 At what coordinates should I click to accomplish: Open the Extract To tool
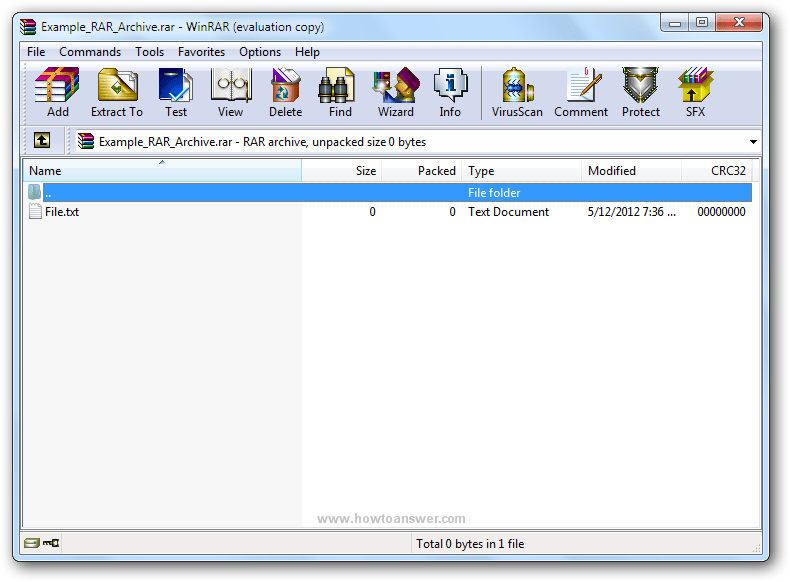pyautogui.click(x=117, y=93)
